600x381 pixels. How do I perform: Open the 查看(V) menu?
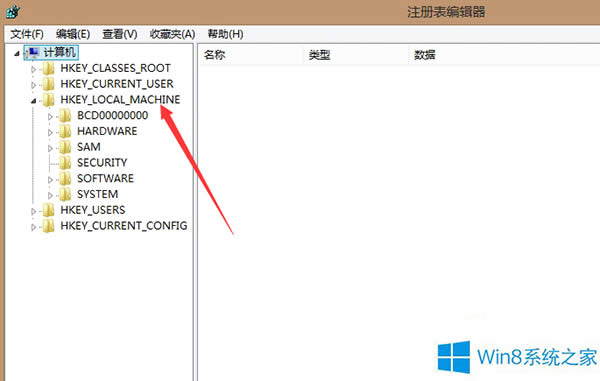pyautogui.click(x=120, y=34)
